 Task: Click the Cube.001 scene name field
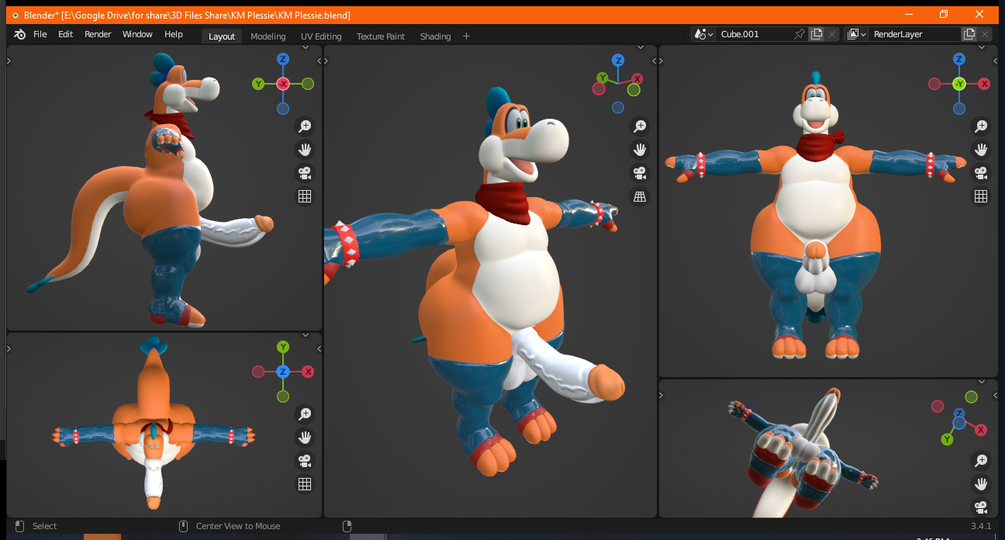(754, 35)
